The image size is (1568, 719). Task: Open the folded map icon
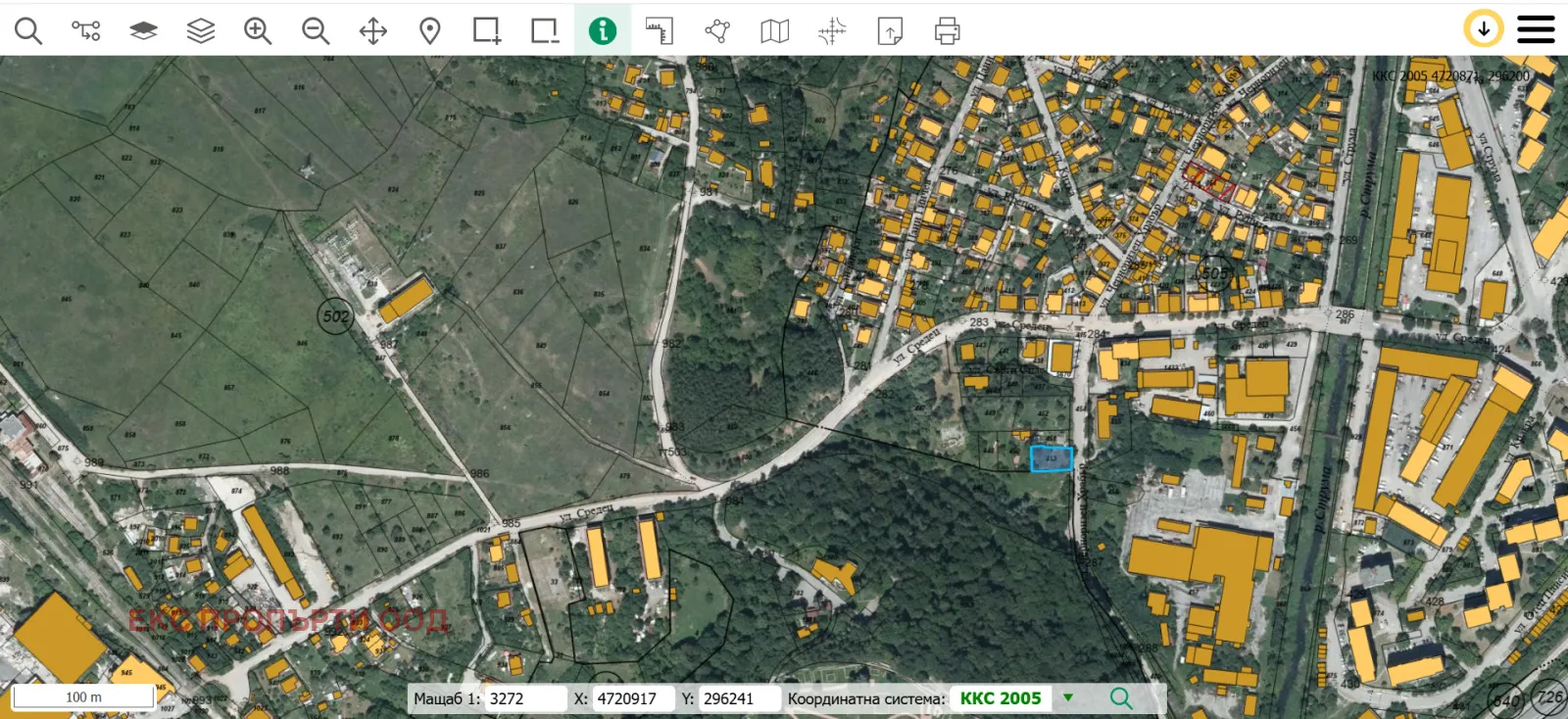click(774, 31)
